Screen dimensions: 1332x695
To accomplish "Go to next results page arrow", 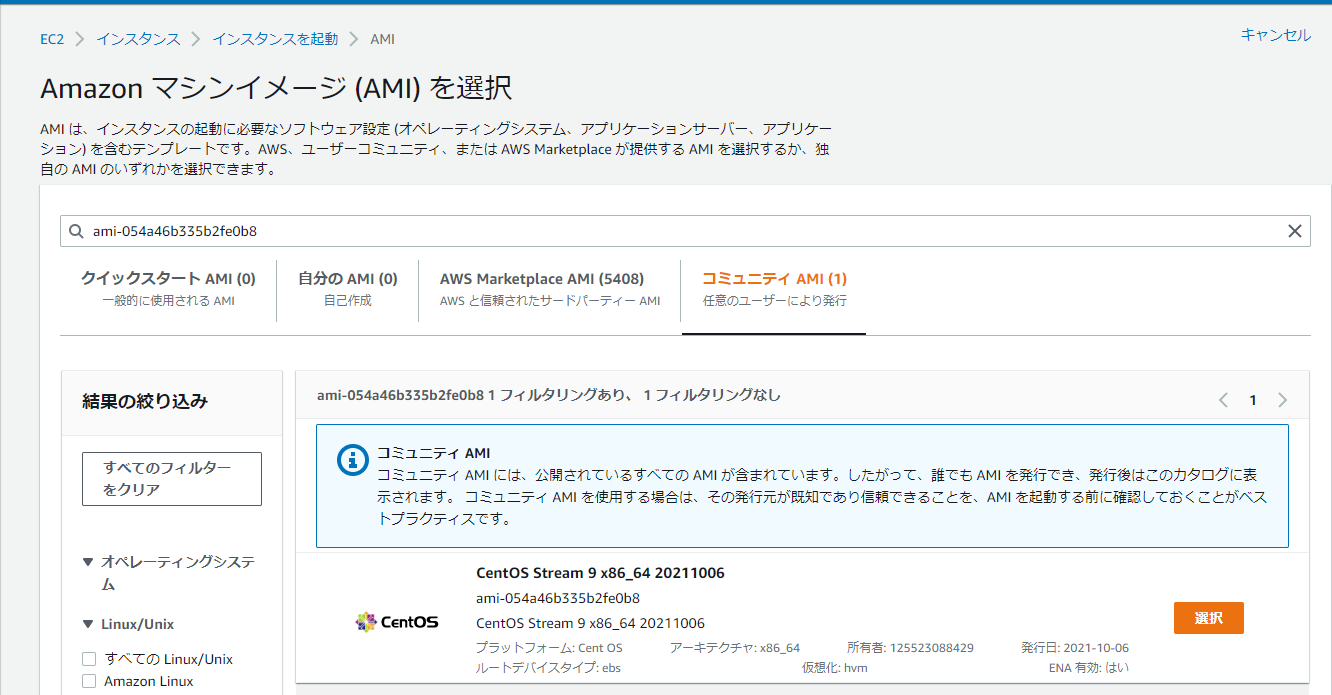I will (1283, 400).
